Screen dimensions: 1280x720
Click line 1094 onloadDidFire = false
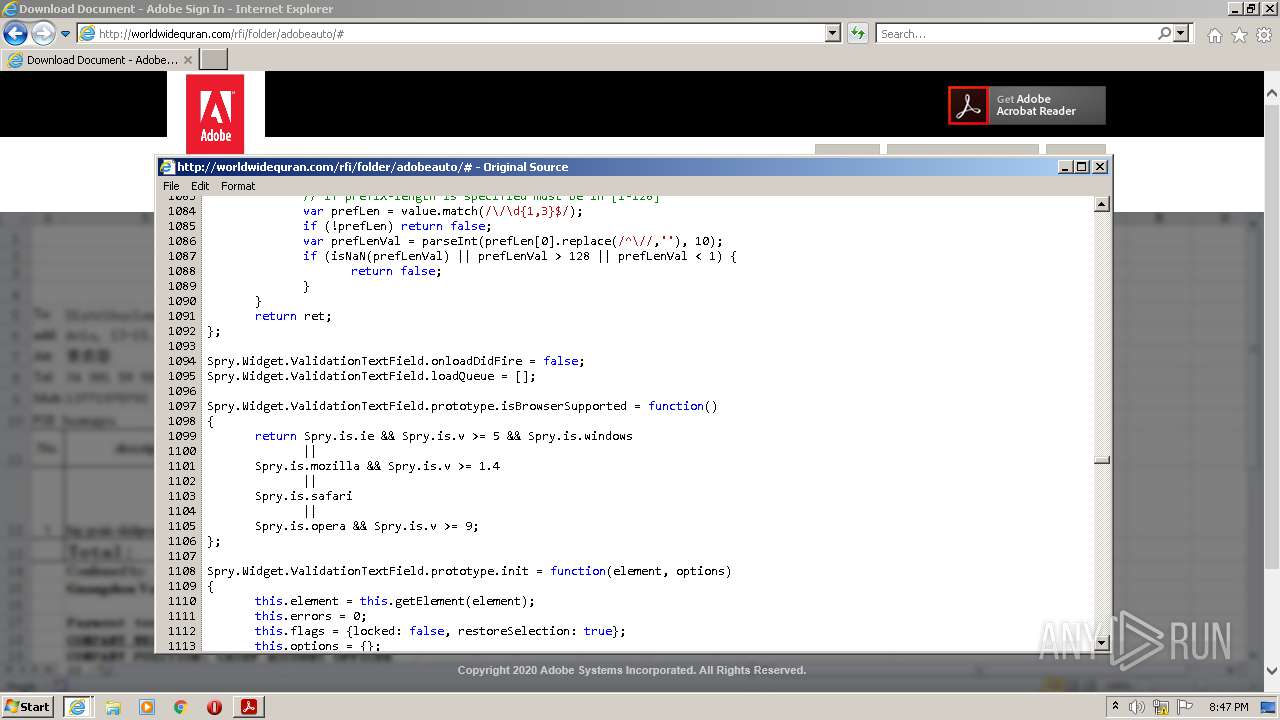coord(395,361)
